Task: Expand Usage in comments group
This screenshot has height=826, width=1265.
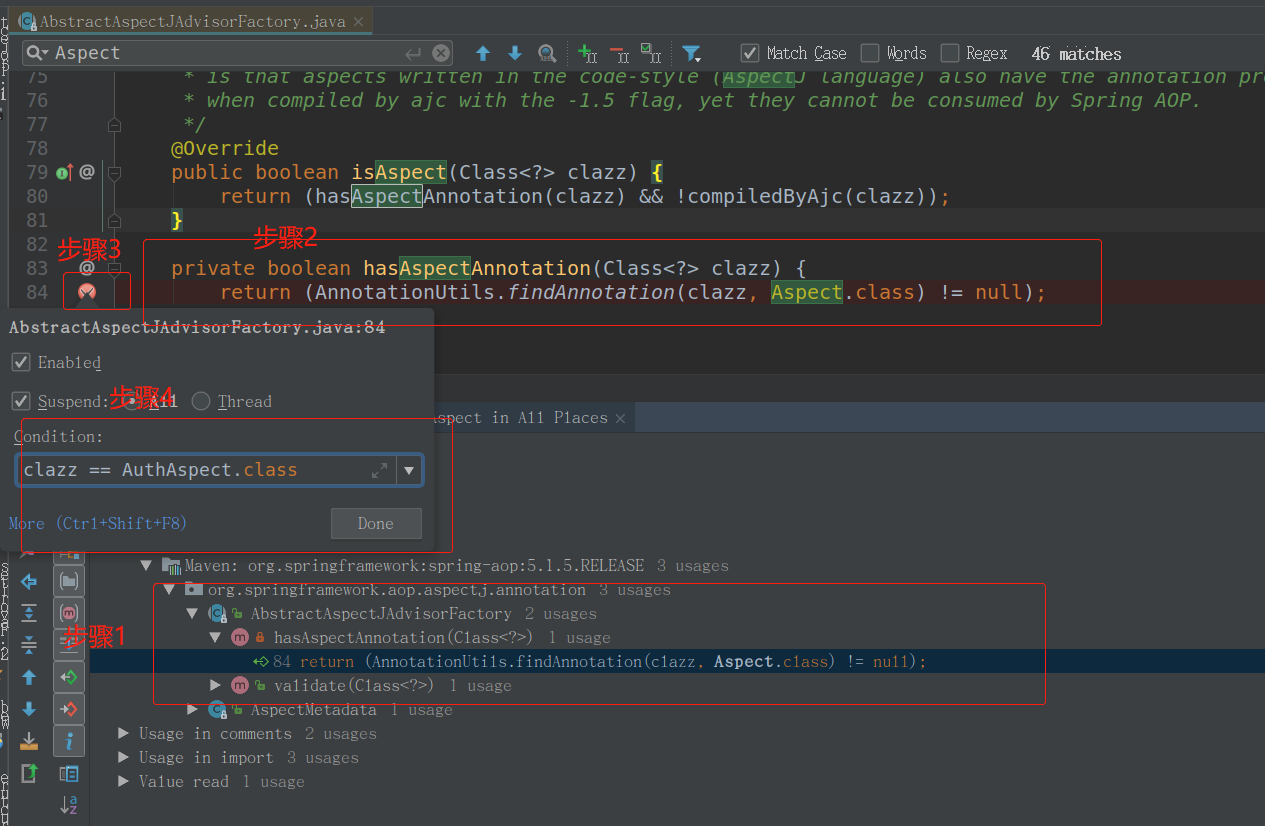Action: point(124,734)
